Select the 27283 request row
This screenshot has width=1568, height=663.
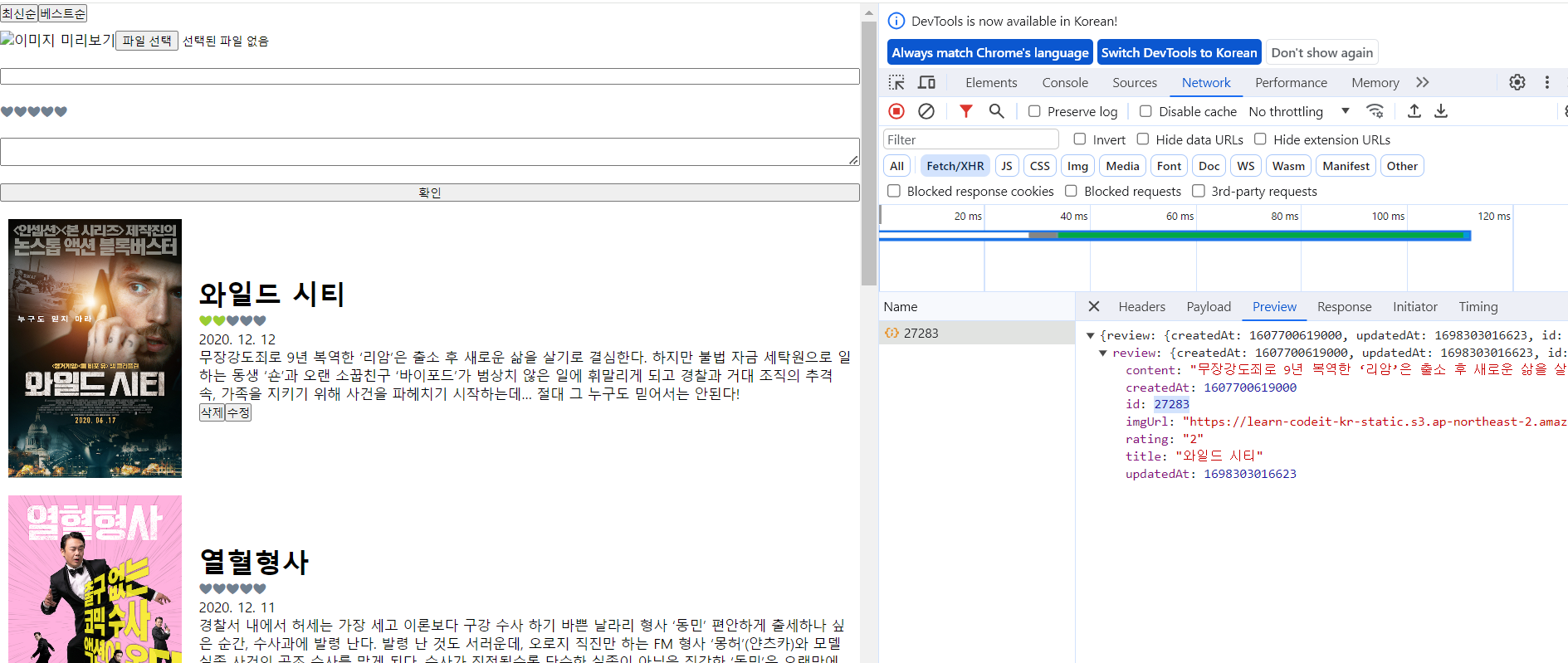977,333
